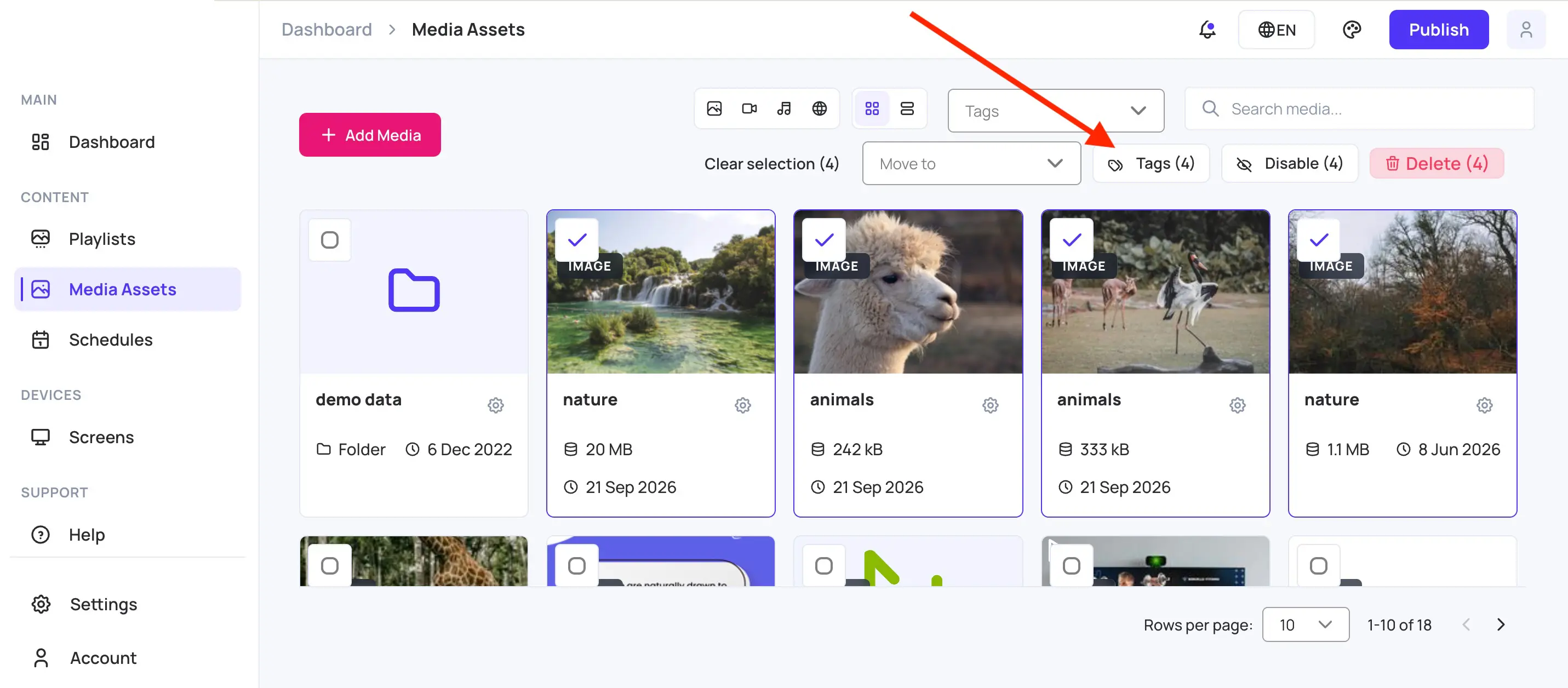
Task: Click Dashboard breadcrumb link
Action: [327, 30]
